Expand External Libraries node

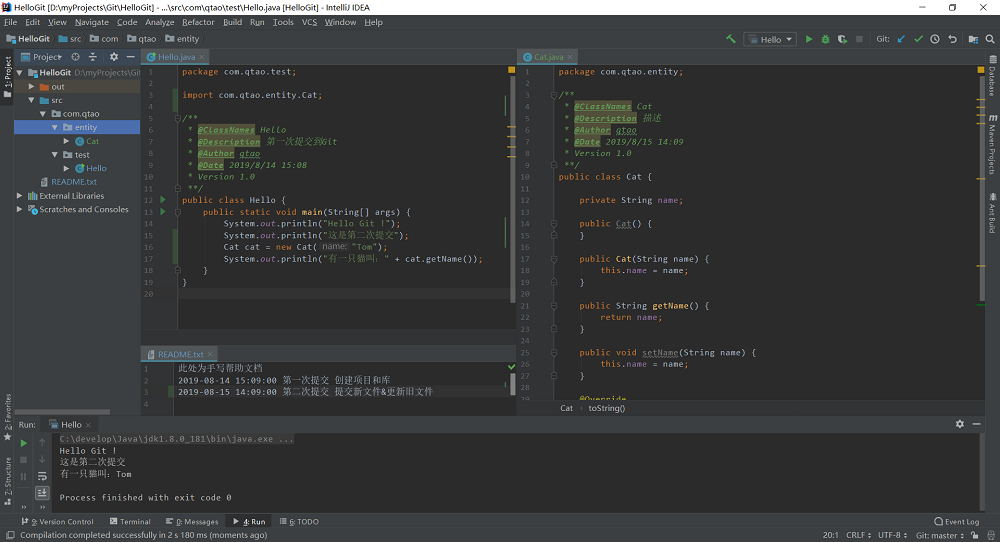click(x=20, y=196)
